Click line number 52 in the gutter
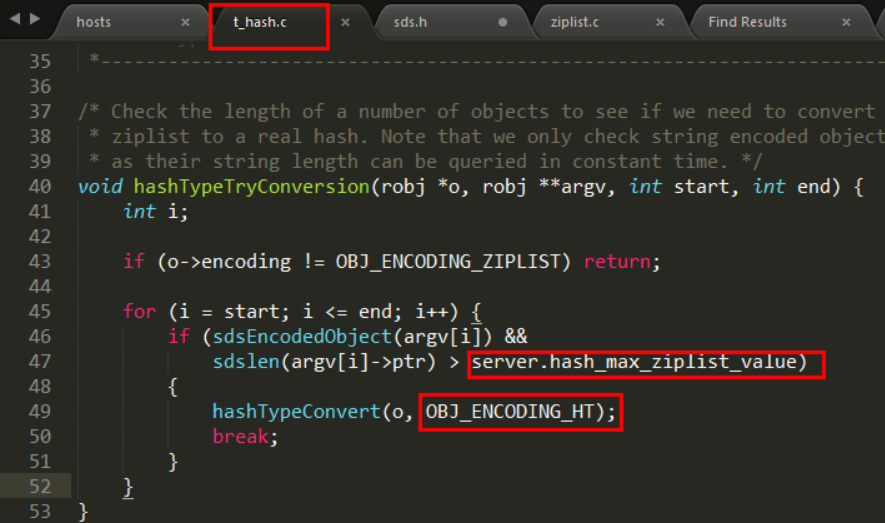Image resolution: width=885 pixels, height=523 pixels. [x=40, y=487]
